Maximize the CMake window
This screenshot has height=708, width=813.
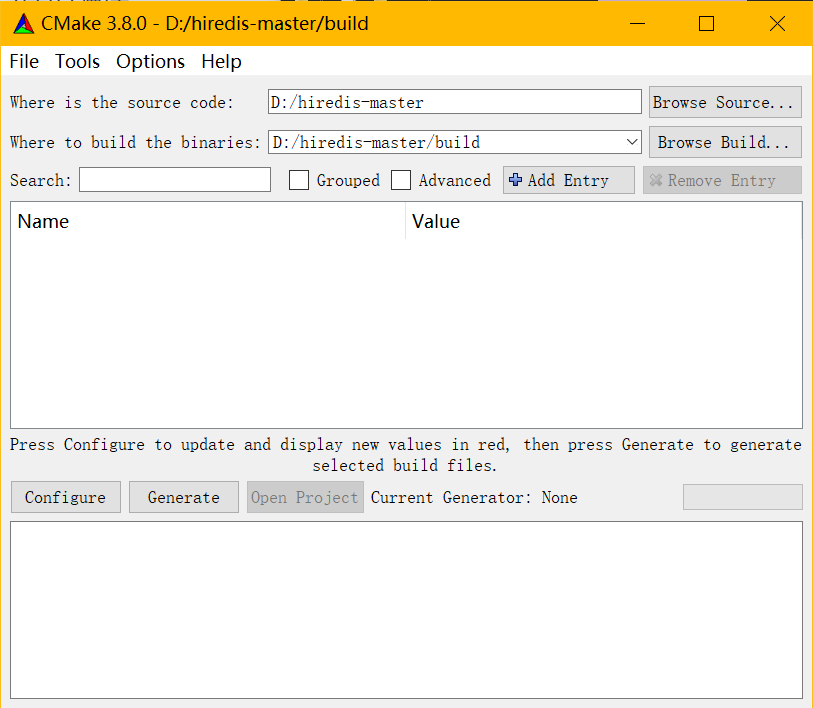(706, 23)
